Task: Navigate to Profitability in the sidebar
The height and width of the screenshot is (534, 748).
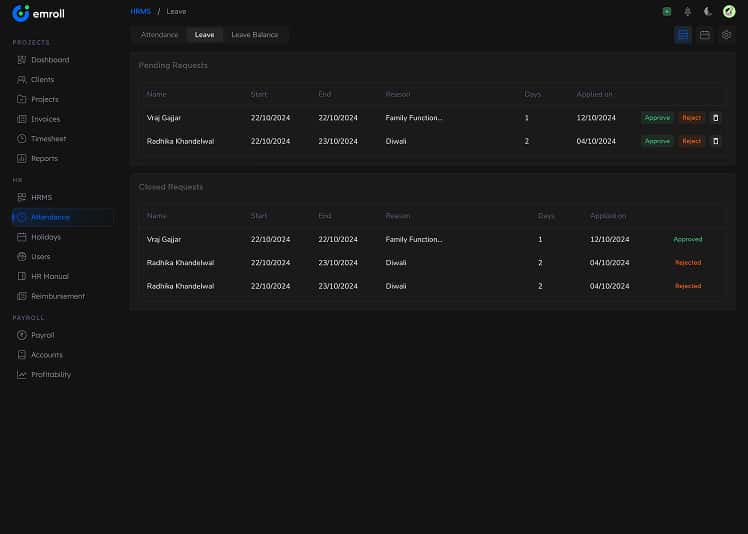Action: (x=50, y=375)
